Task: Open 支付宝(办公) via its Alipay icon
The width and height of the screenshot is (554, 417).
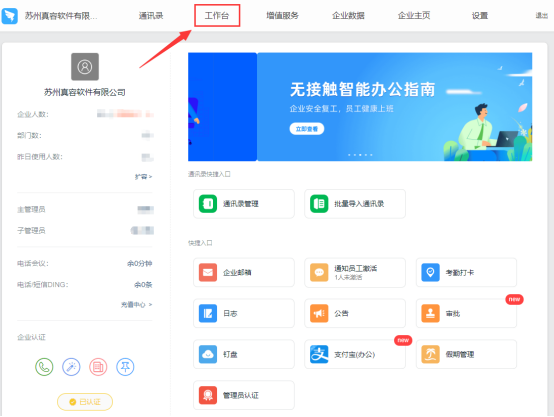Action: click(x=319, y=354)
